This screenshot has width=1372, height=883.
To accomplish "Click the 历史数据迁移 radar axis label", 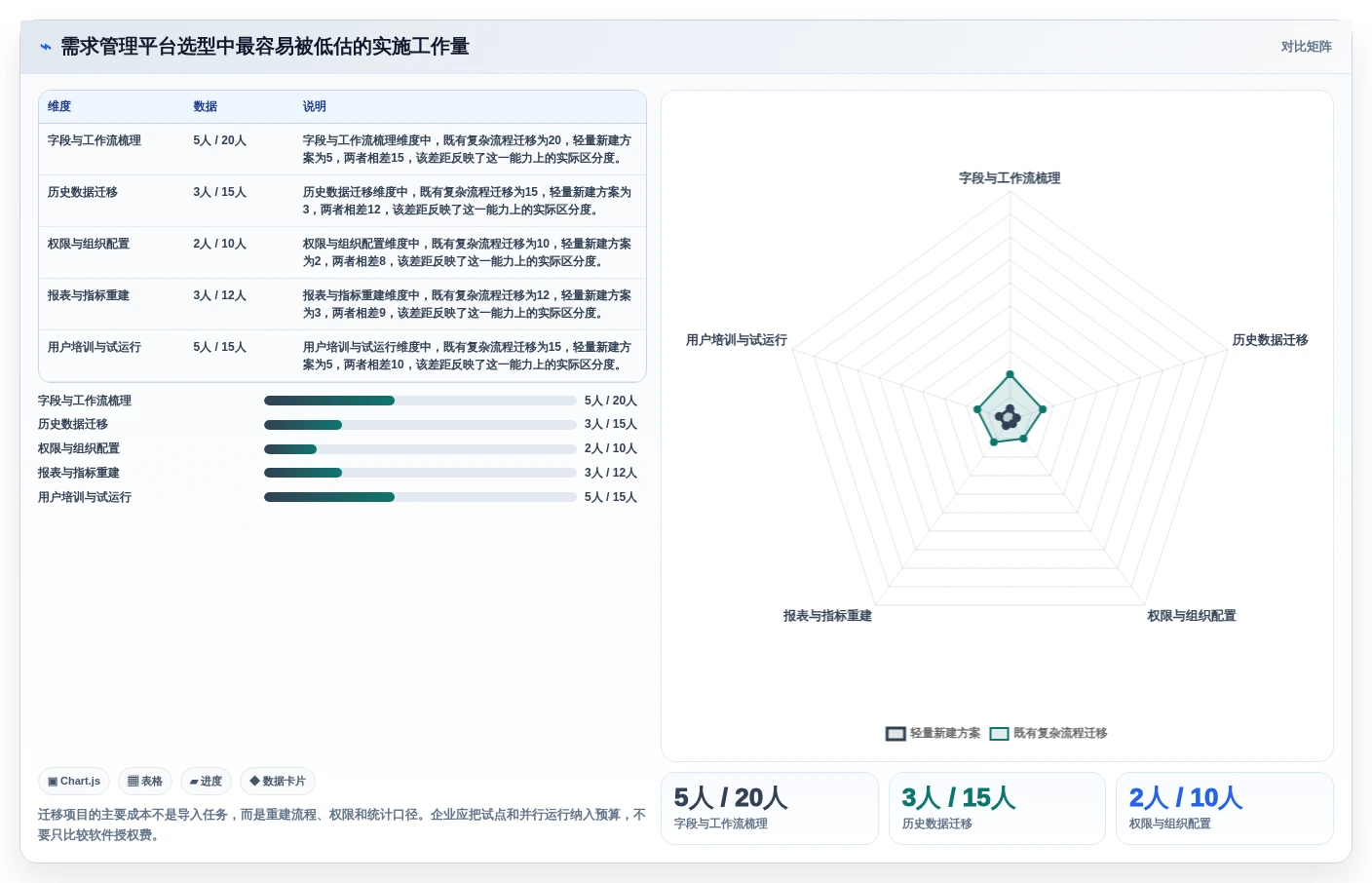I will point(1270,340).
